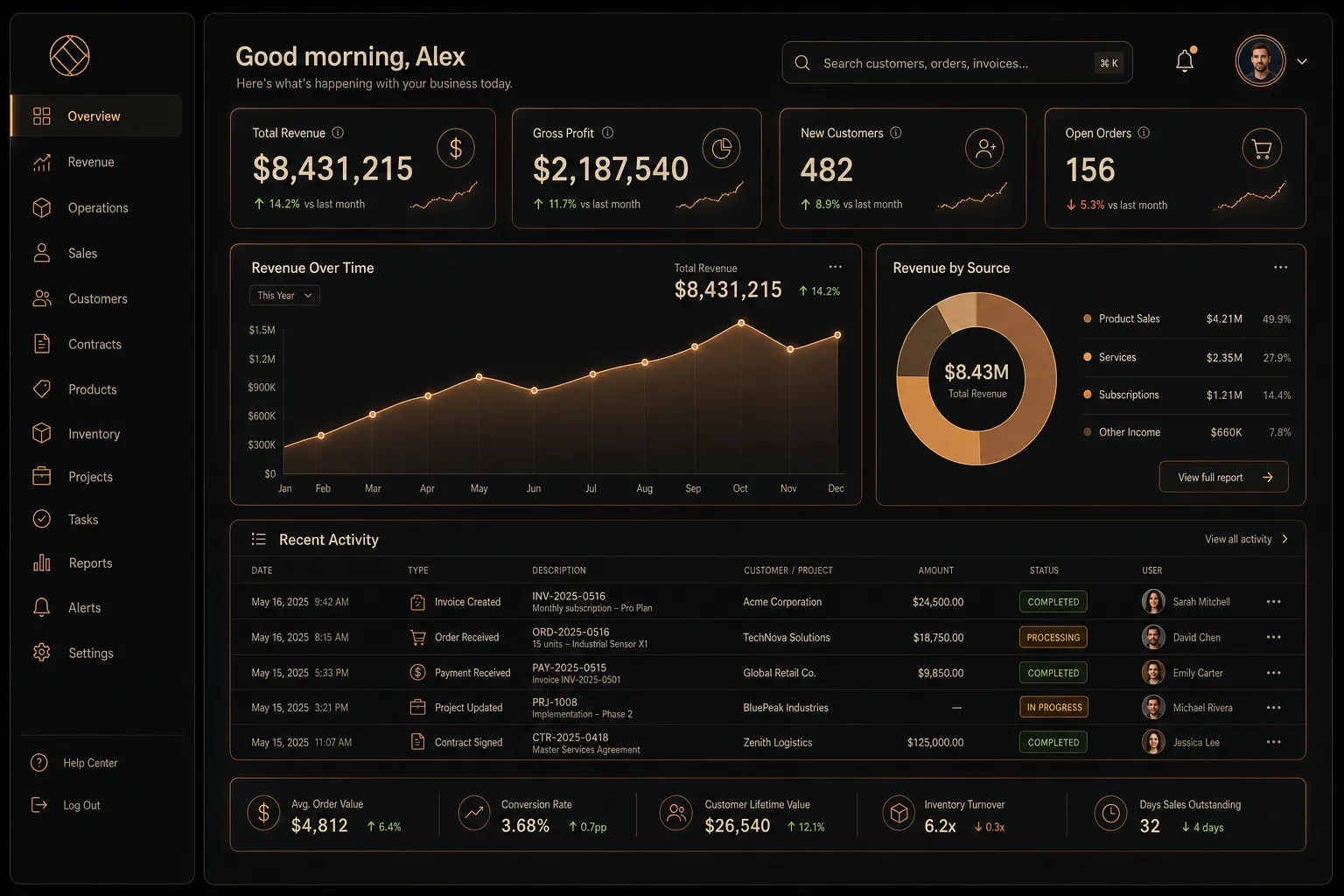The width and height of the screenshot is (1344, 896).
Task: Click the Avg. Order Value dollar icon
Action: coord(263,814)
